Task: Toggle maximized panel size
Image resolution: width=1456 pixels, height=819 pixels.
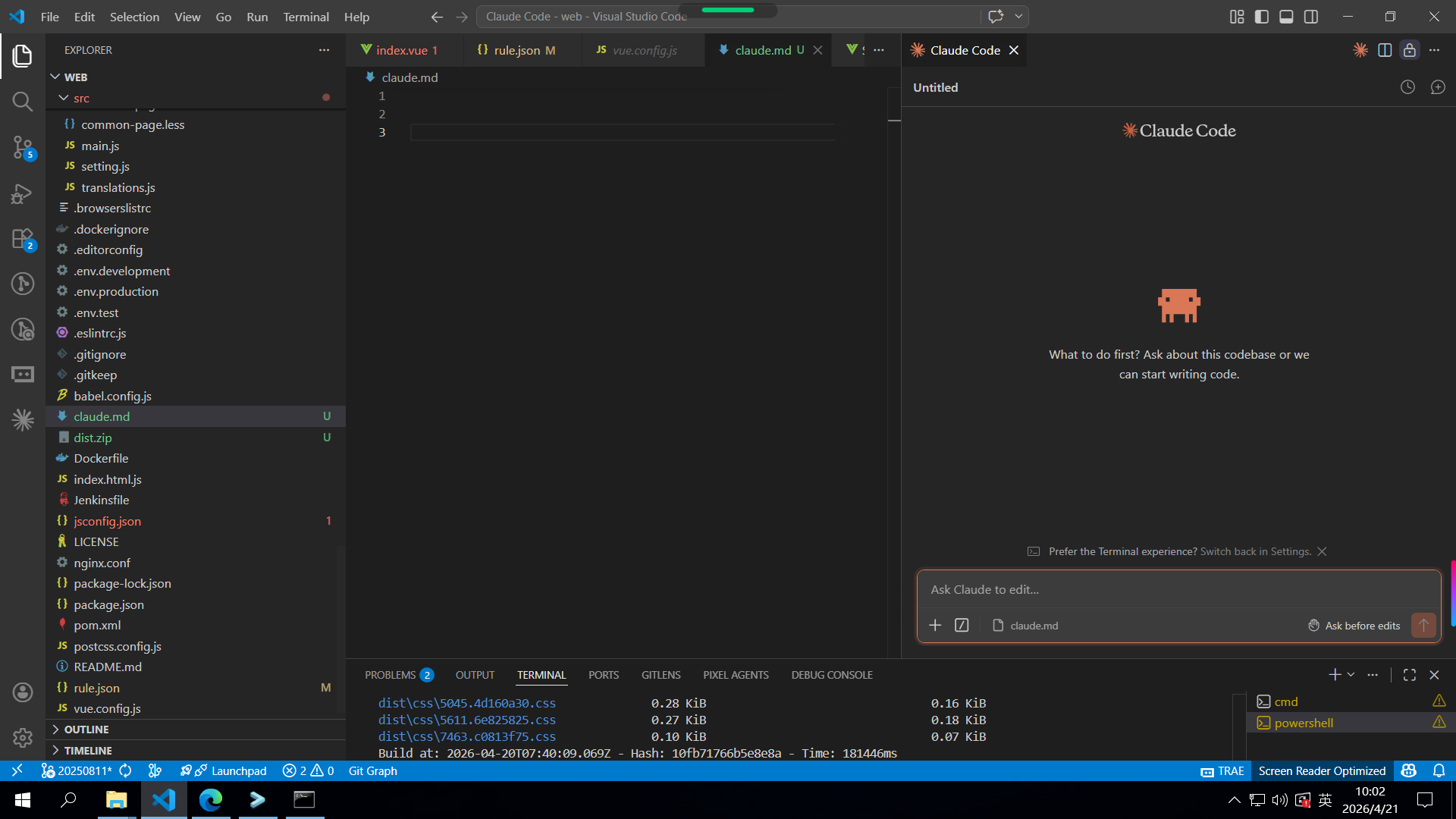Action: [x=1410, y=674]
